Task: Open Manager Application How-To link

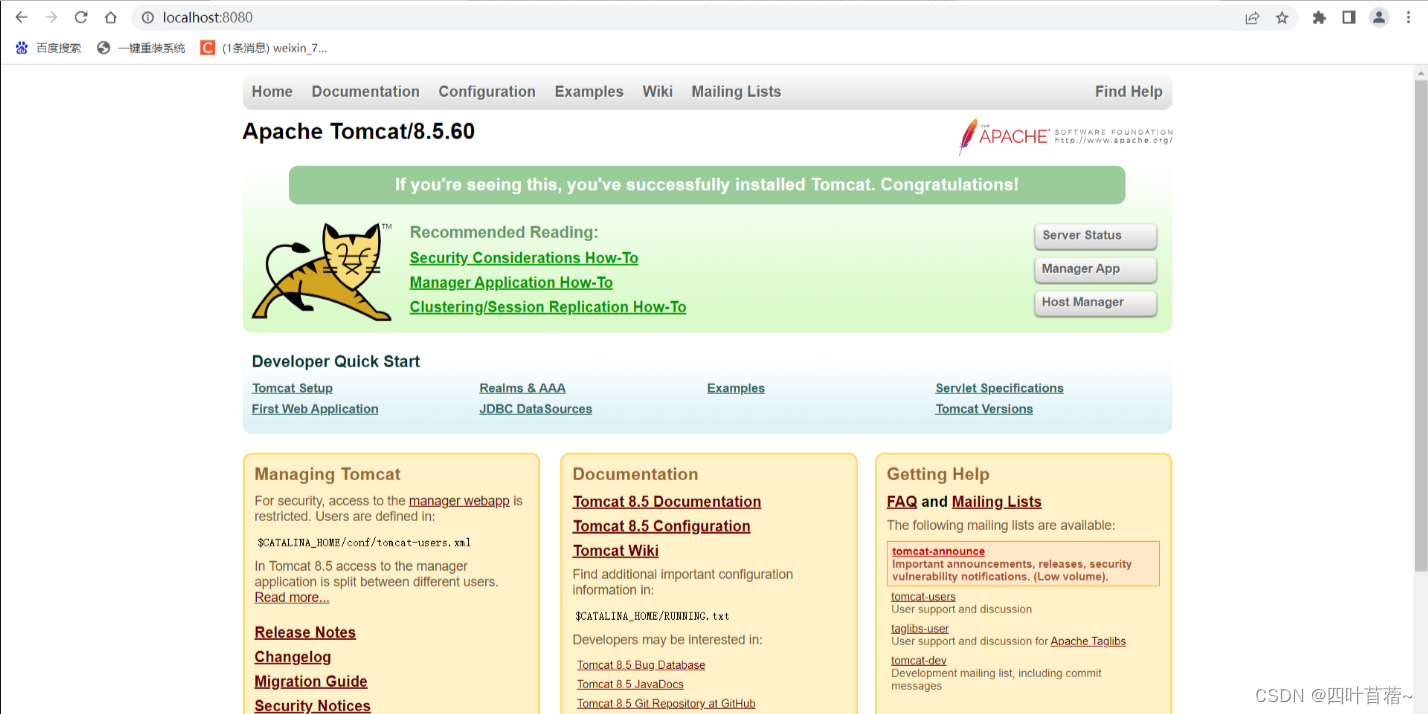Action: (x=511, y=283)
